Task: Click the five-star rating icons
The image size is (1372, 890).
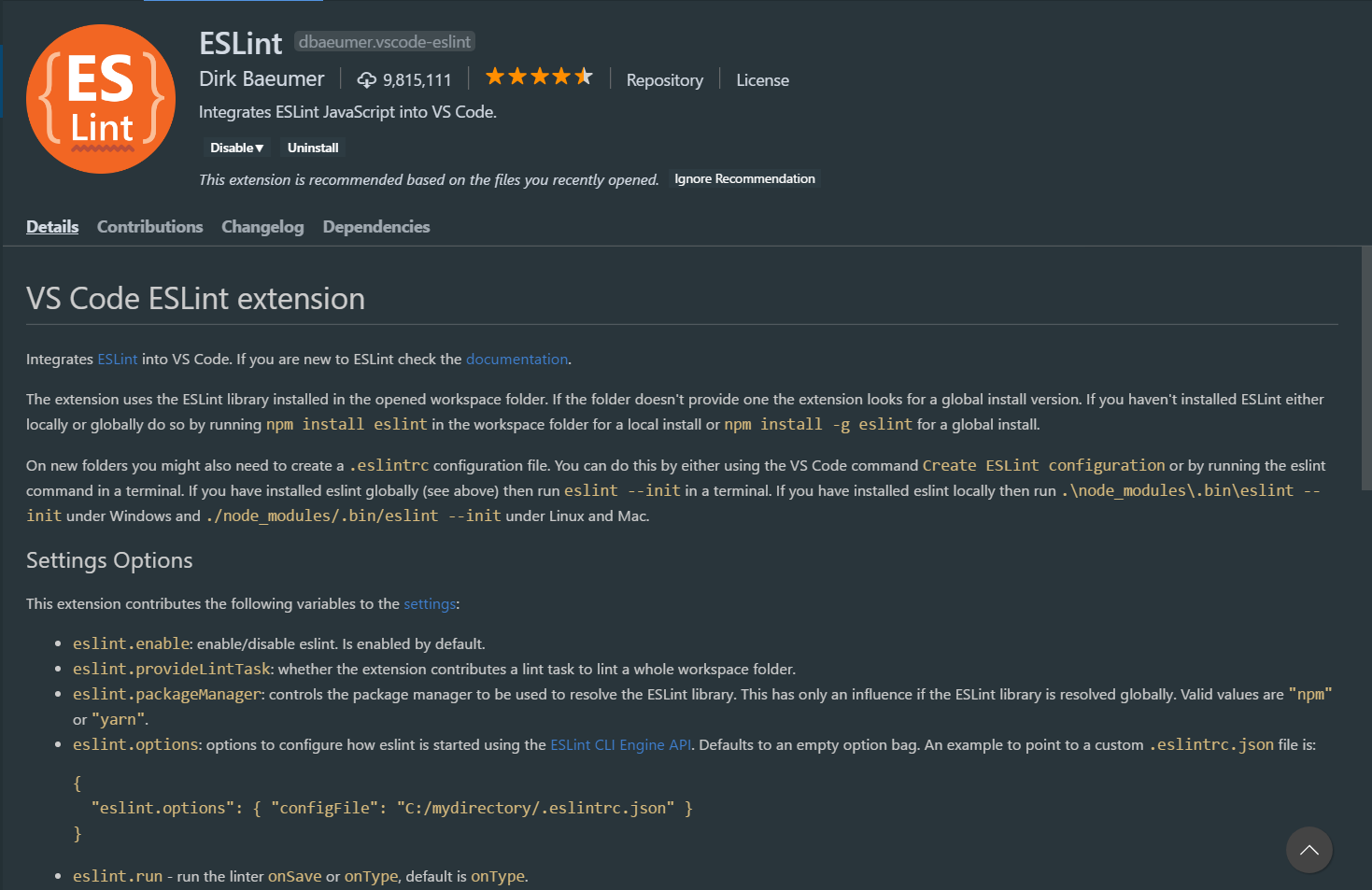Action: click(x=539, y=78)
